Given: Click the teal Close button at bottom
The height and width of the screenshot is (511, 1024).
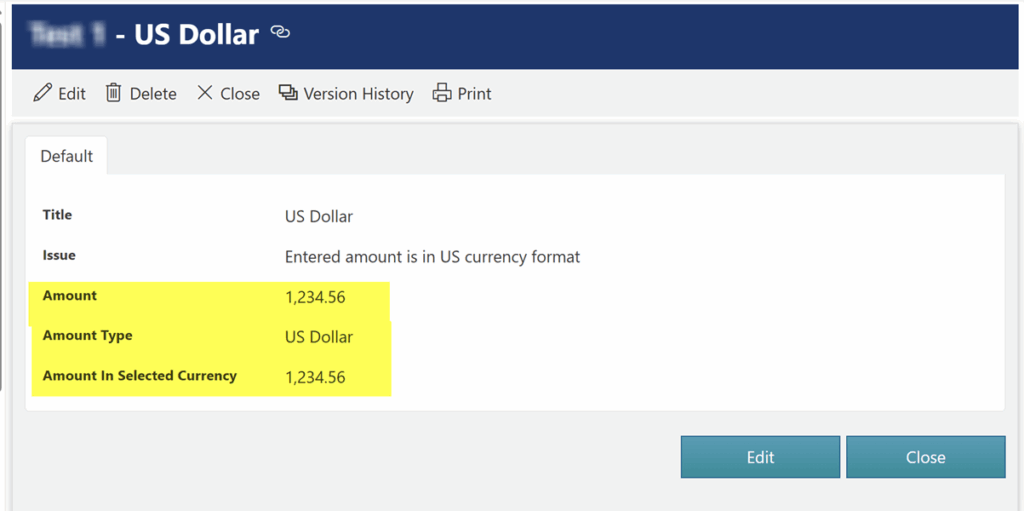Looking at the screenshot, I should [x=925, y=457].
